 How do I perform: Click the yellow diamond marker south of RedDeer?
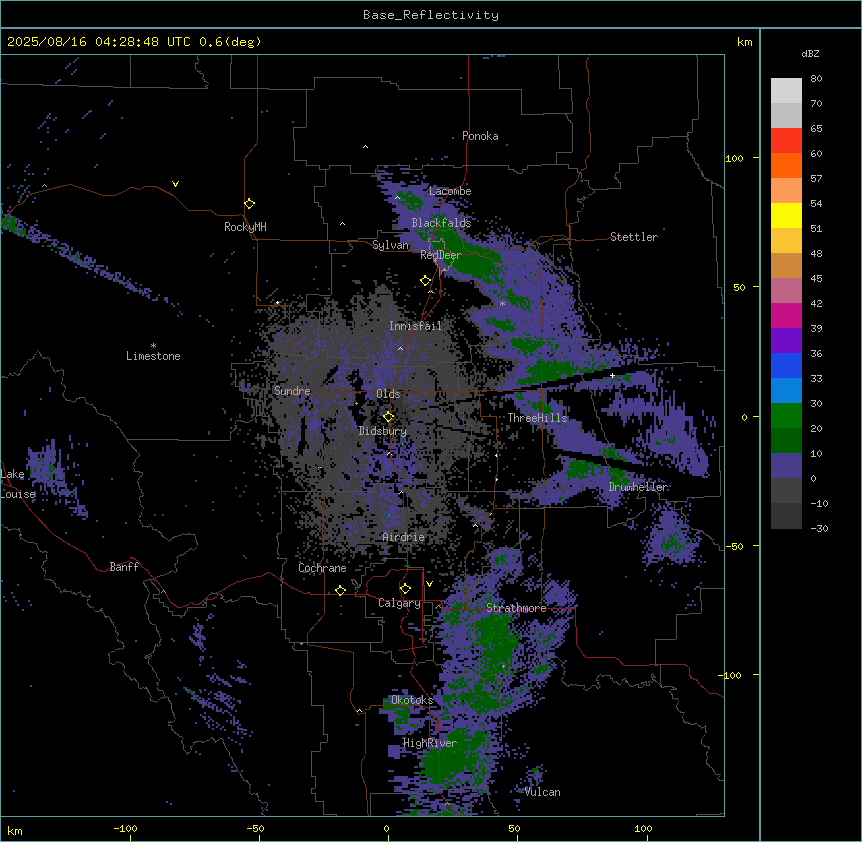[x=426, y=281]
